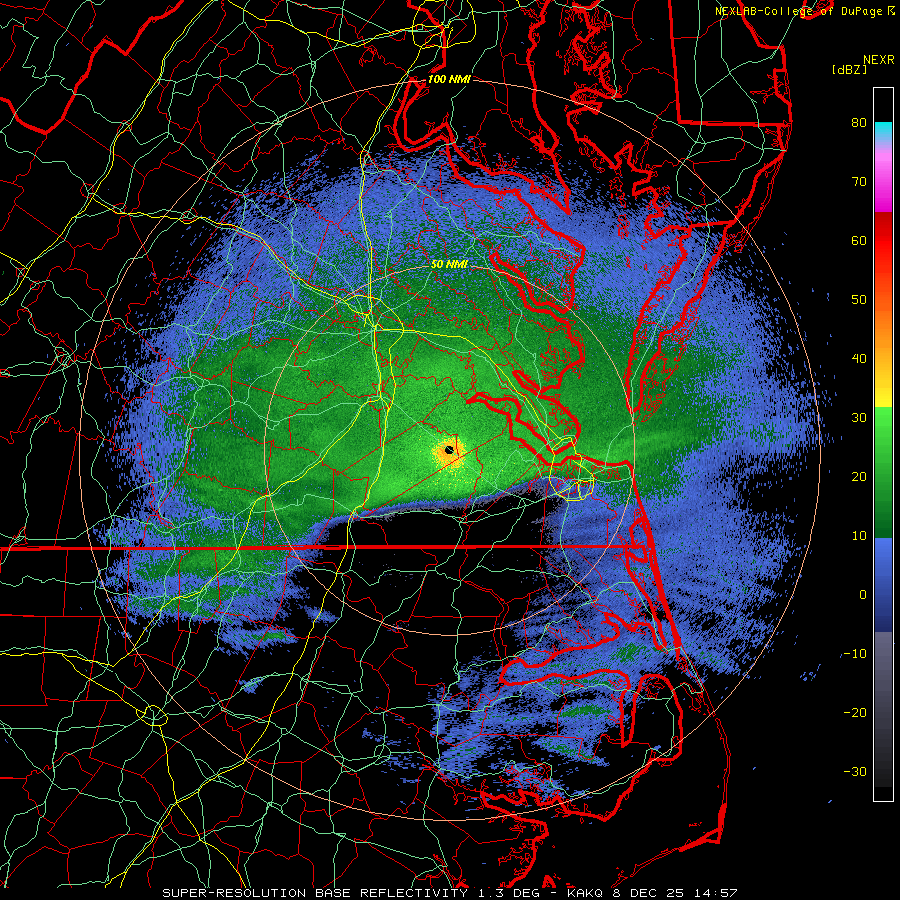Viewport: 900px width, 900px height.
Task: Click the 10 value on the dBZ scale
Action: click(x=859, y=536)
